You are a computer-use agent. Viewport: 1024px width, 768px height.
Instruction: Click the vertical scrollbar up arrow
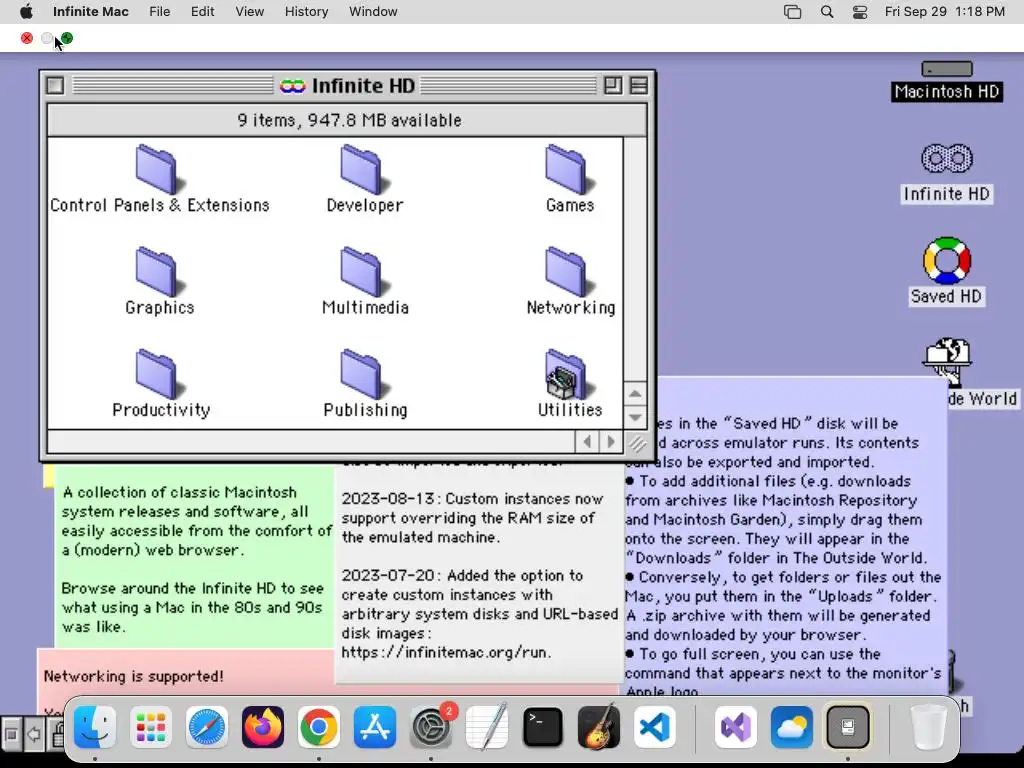pos(635,394)
